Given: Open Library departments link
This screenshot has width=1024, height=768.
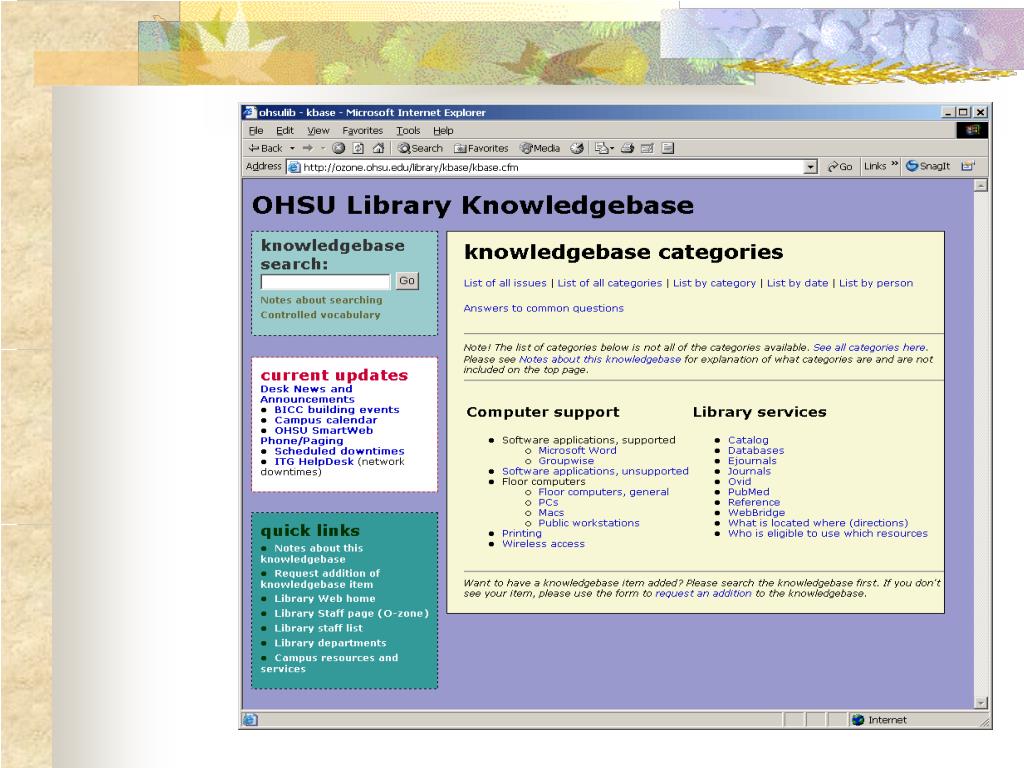Looking at the screenshot, I should point(330,643).
